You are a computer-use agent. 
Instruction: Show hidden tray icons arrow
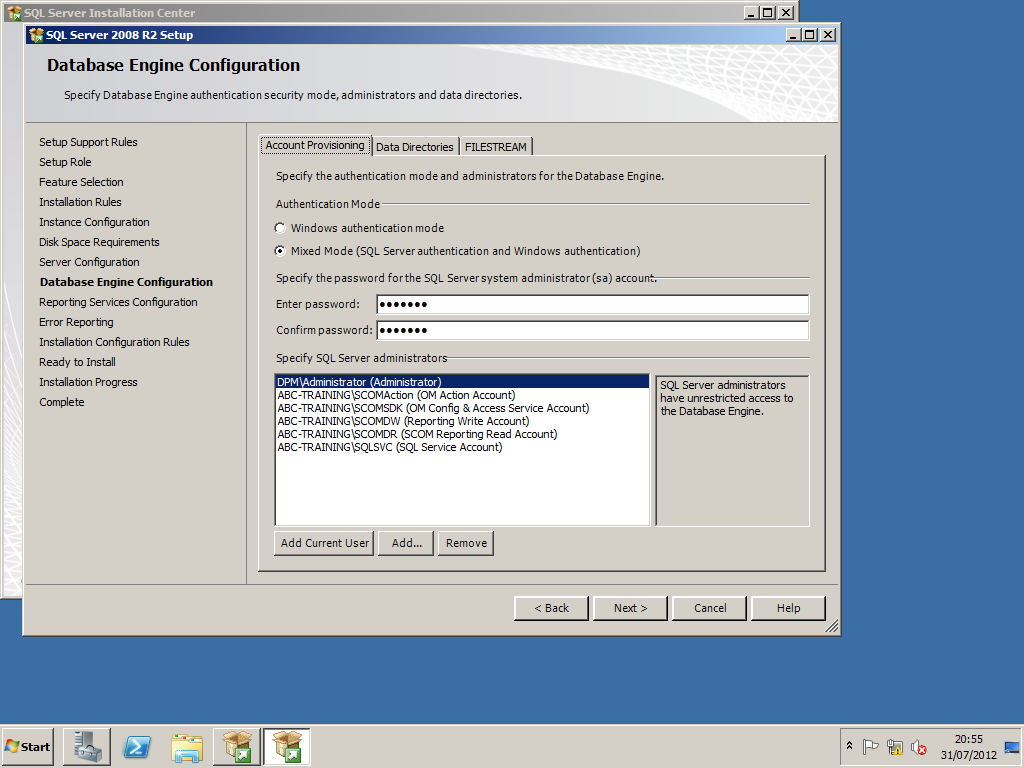pos(849,746)
